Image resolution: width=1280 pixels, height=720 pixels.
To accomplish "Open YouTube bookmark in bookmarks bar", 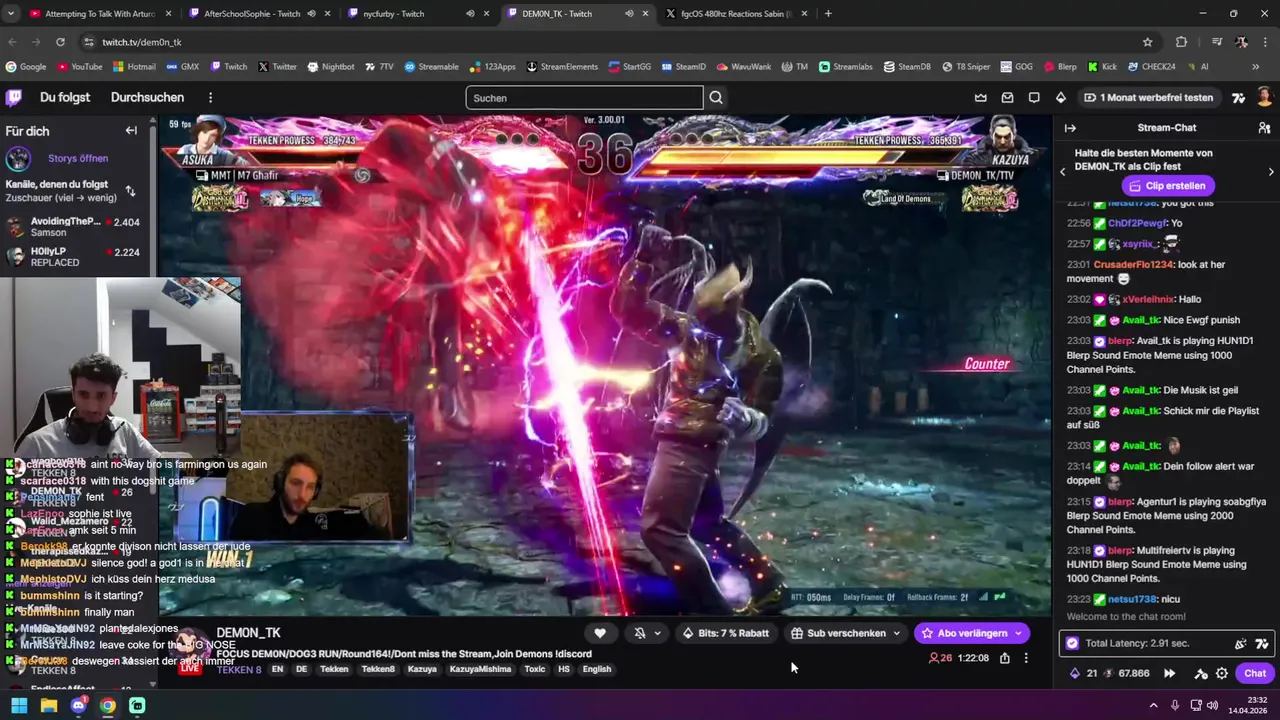I will point(79,67).
